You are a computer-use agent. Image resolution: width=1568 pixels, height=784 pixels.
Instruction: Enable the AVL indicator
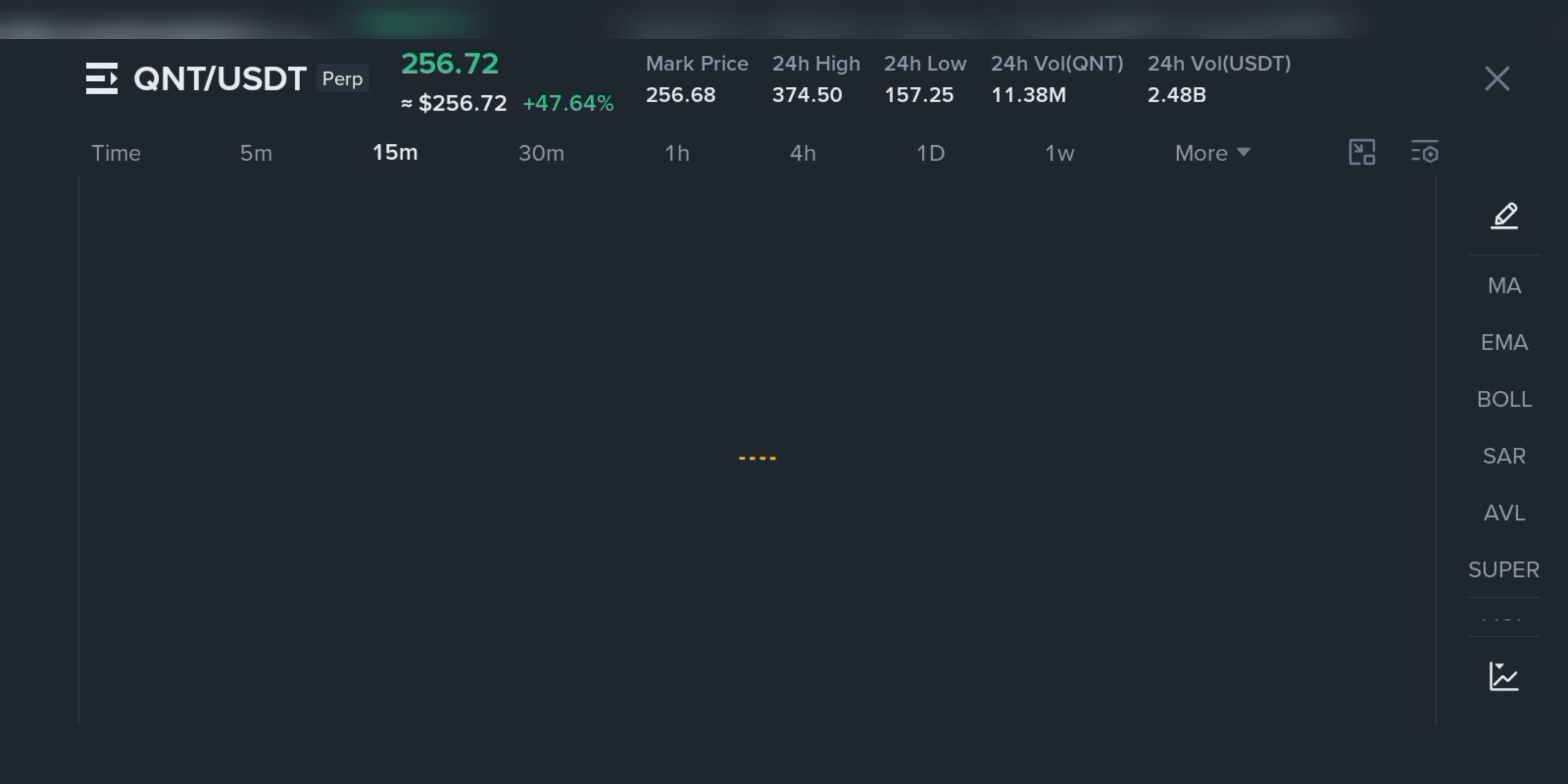(1504, 513)
